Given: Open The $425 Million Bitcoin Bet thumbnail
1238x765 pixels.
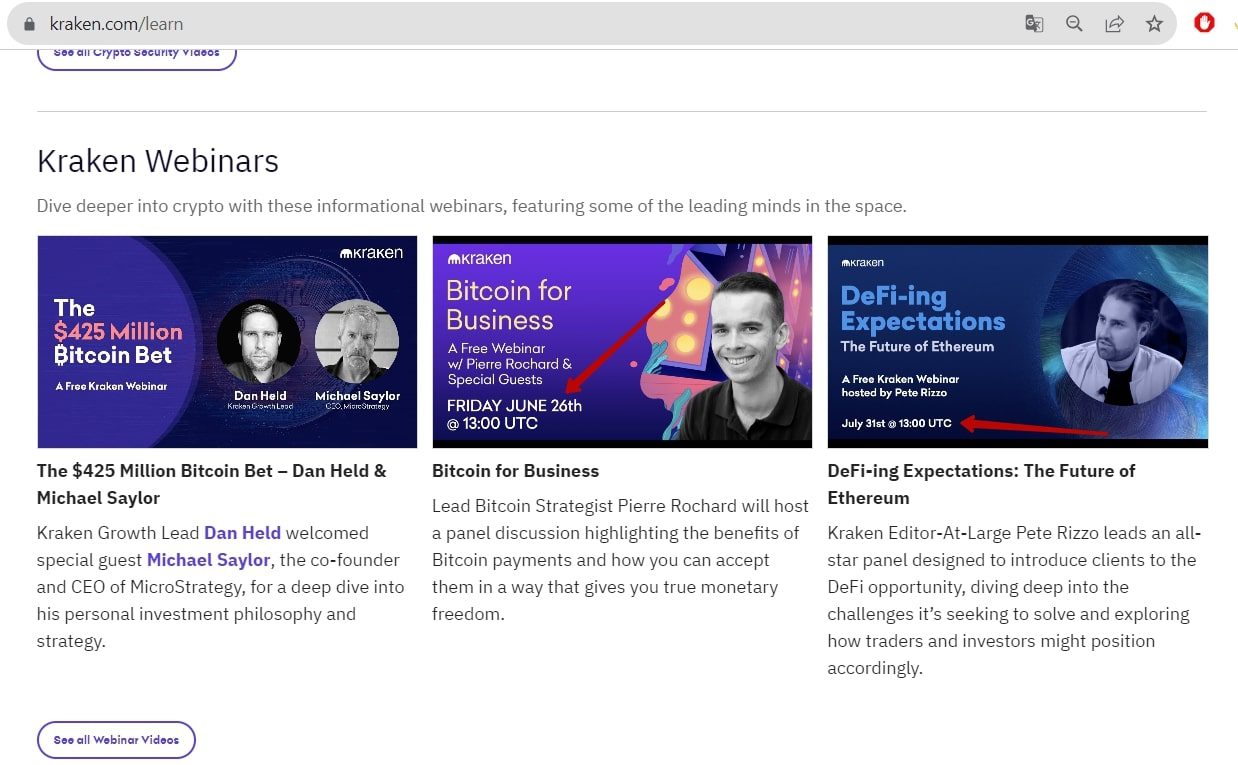Looking at the screenshot, I should click(227, 342).
